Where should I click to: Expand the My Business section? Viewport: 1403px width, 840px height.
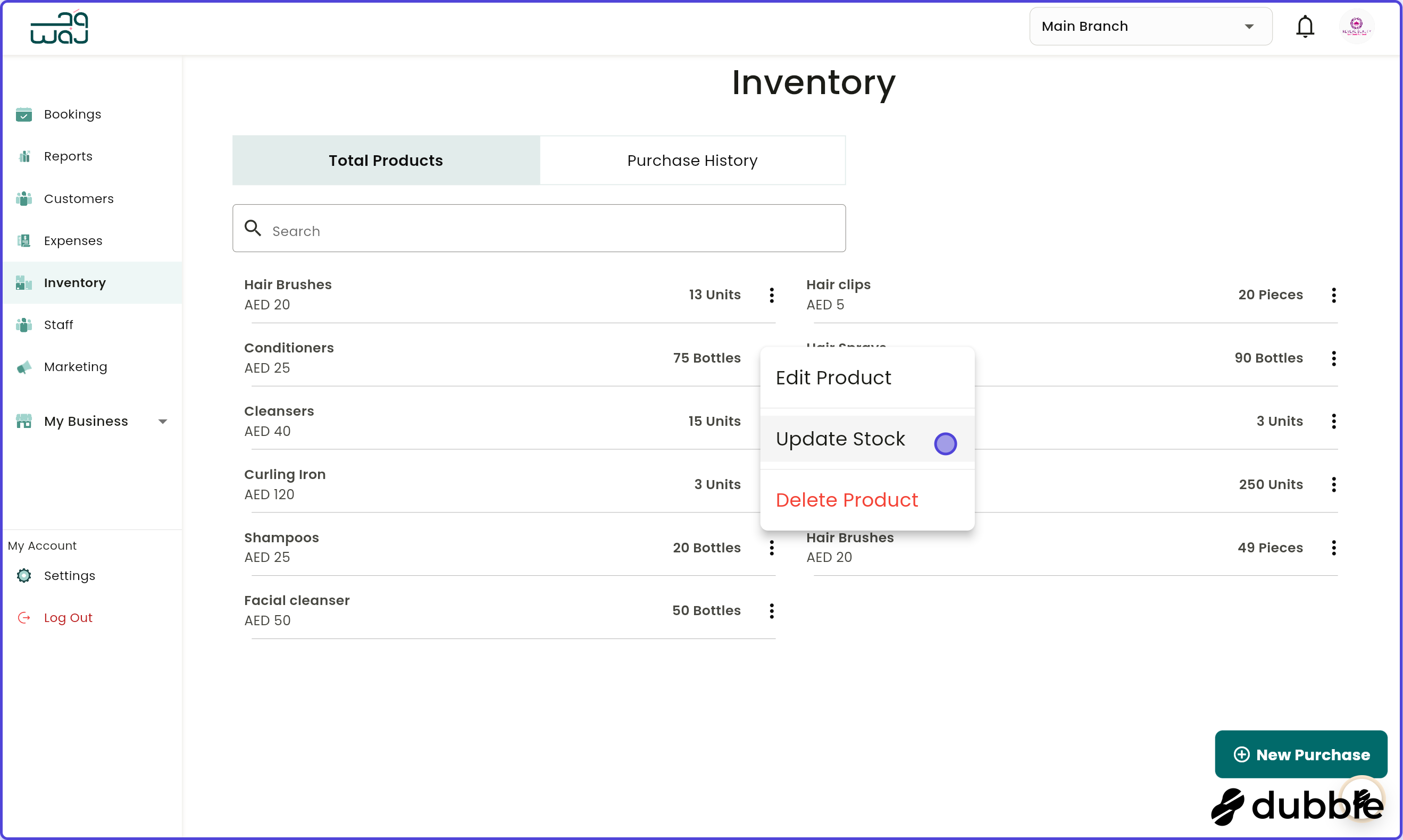[x=163, y=421]
